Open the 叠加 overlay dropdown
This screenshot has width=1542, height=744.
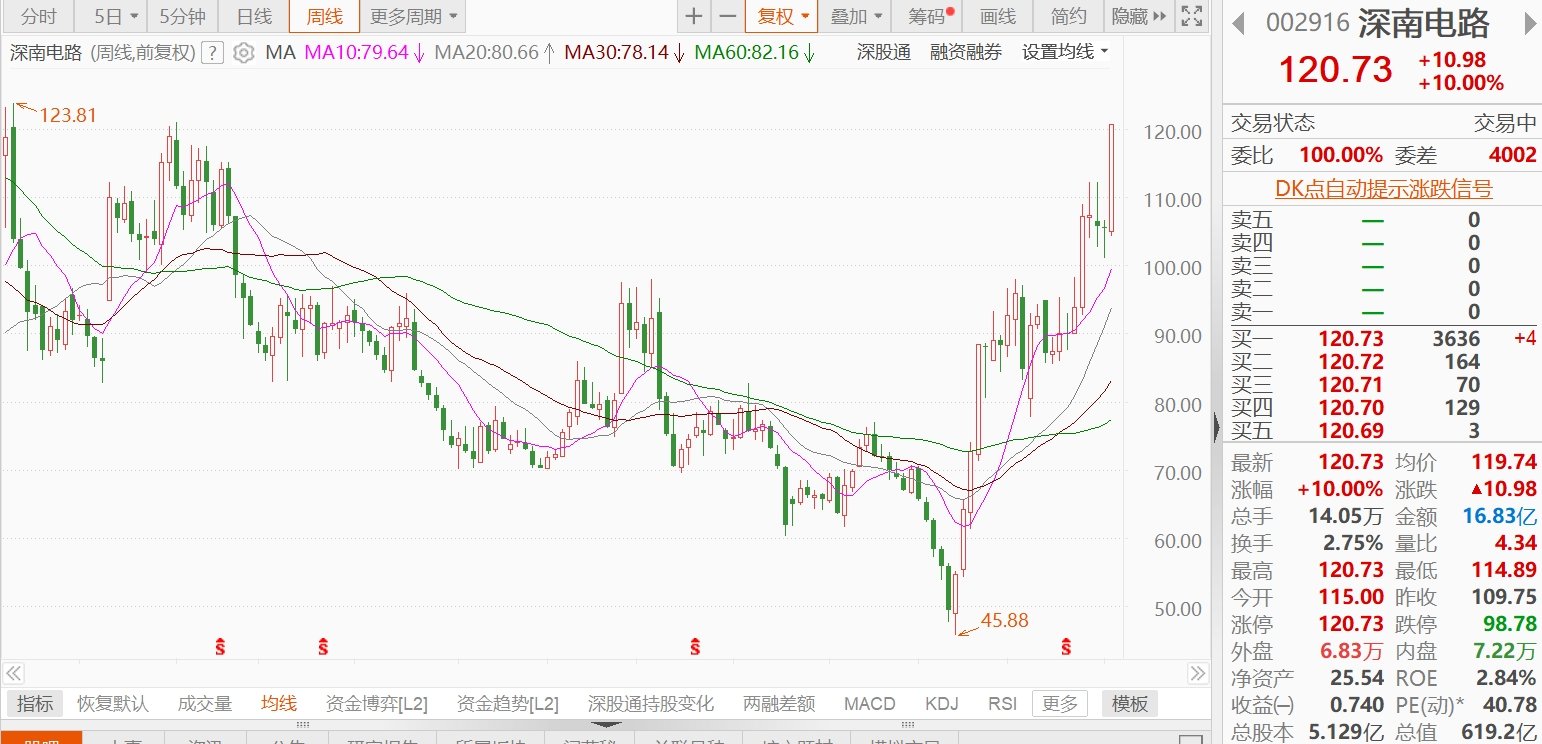pyautogui.click(x=856, y=16)
